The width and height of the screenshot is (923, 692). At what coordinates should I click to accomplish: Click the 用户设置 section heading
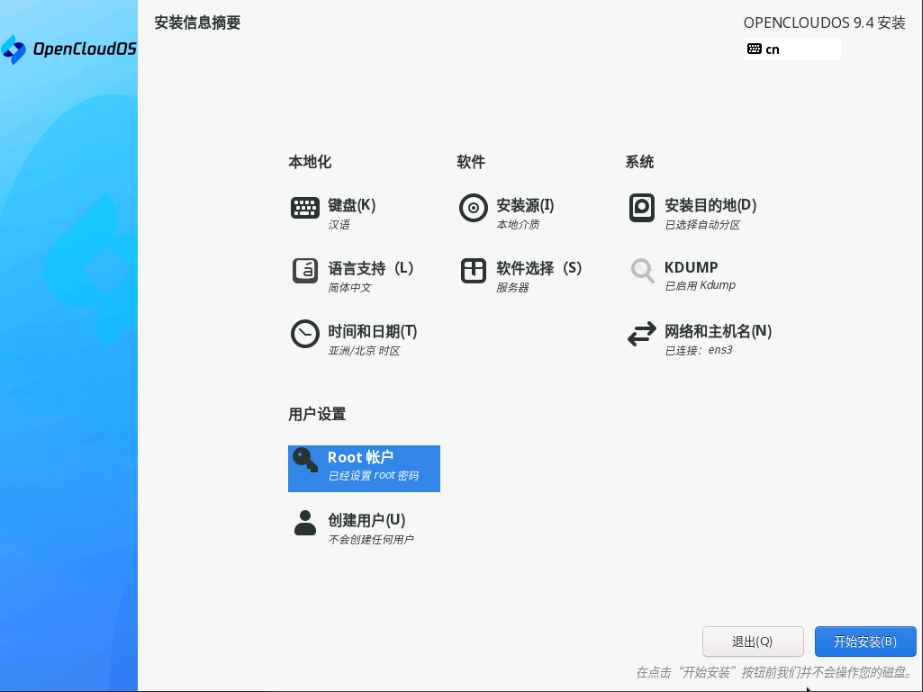(x=317, y=414)
